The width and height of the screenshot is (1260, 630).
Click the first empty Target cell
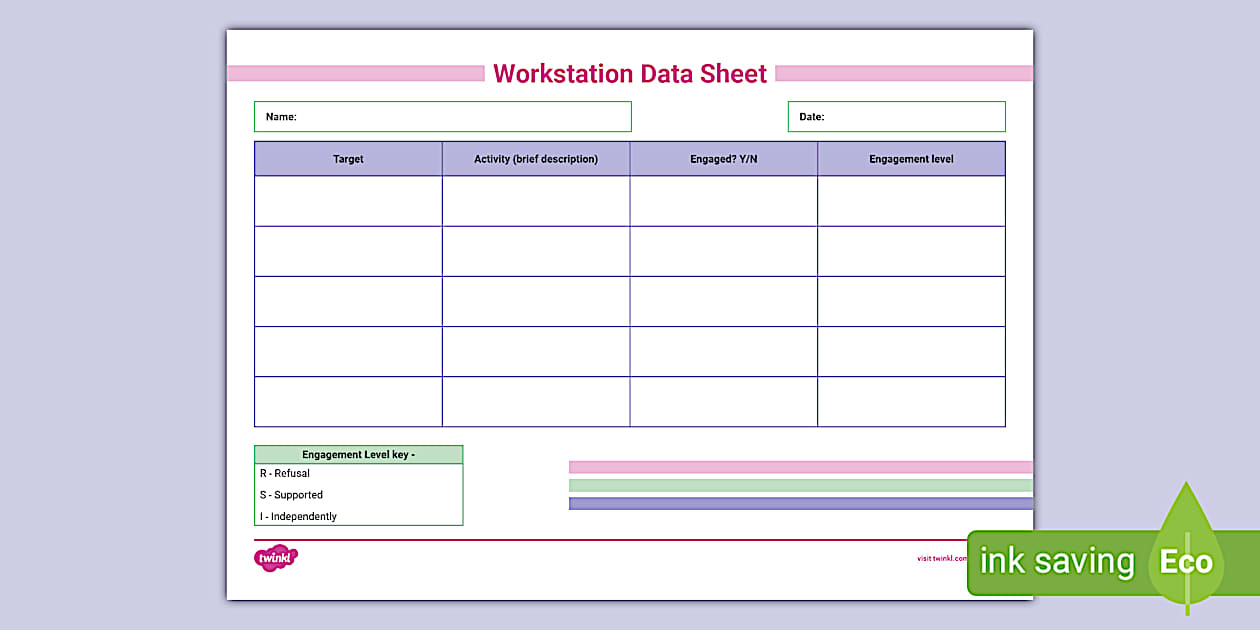pos(347,200)
